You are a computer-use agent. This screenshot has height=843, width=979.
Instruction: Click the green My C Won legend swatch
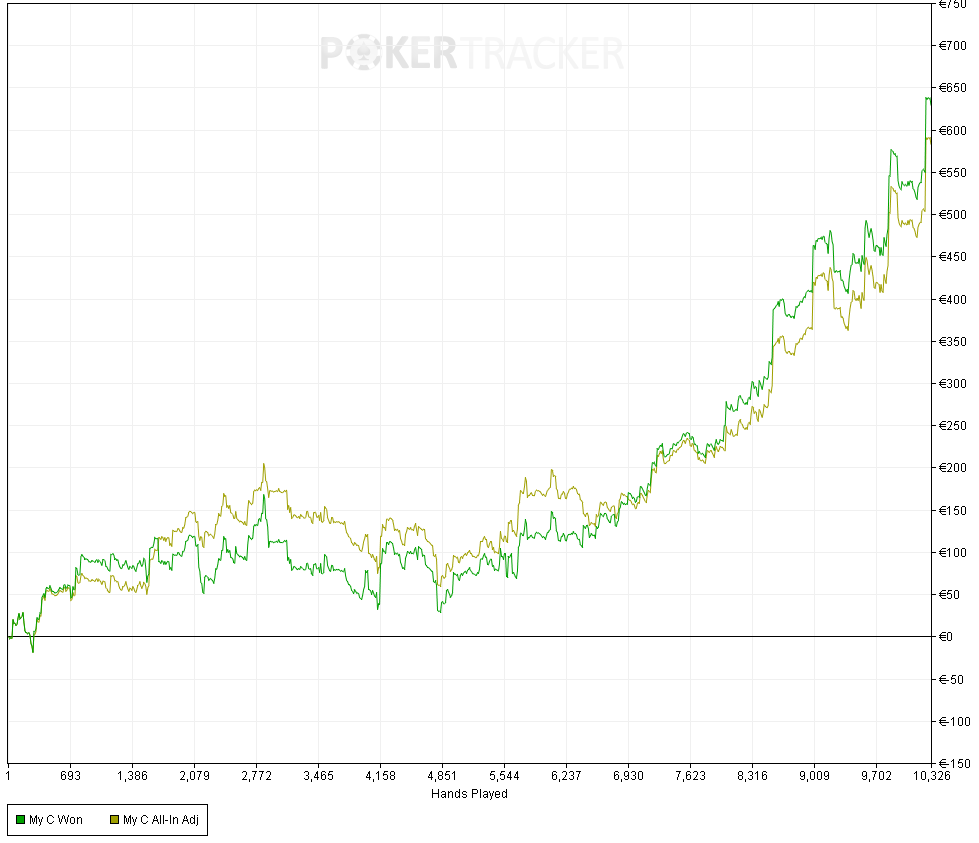coord(21,819)
